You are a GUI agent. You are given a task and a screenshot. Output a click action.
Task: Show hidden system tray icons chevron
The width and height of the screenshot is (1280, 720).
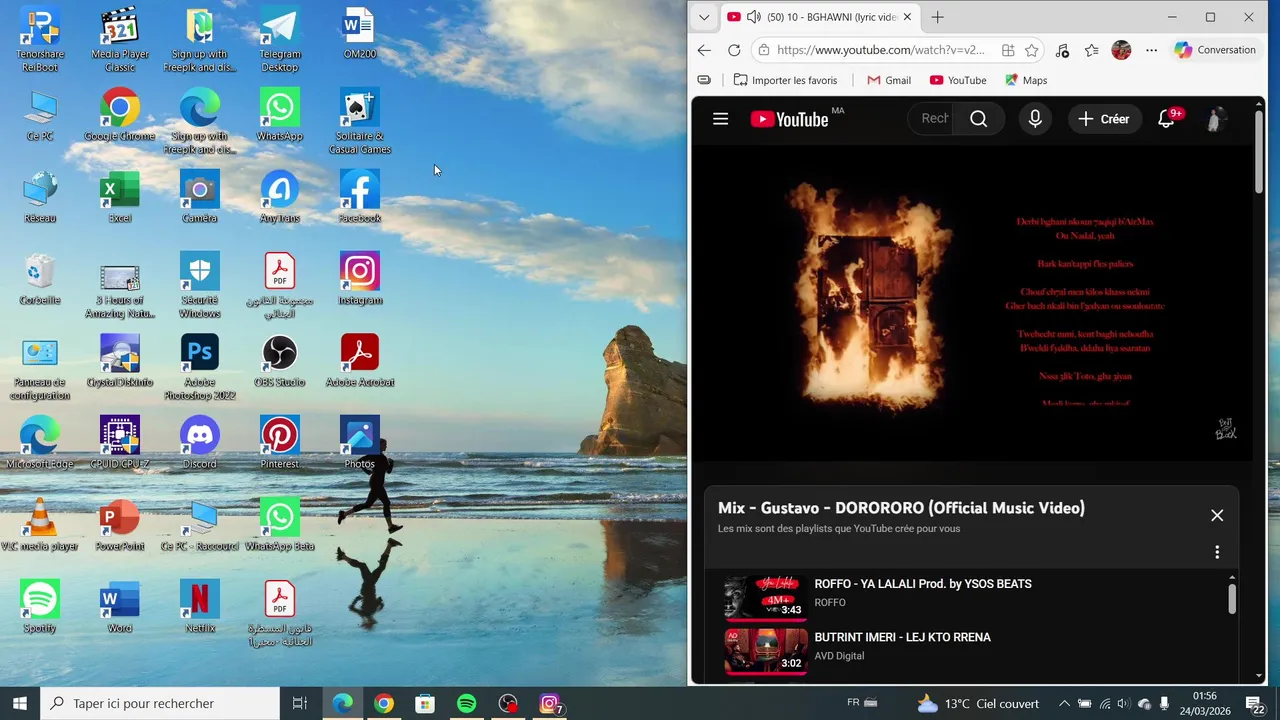pyautogui.click(x=1064, y=703)
